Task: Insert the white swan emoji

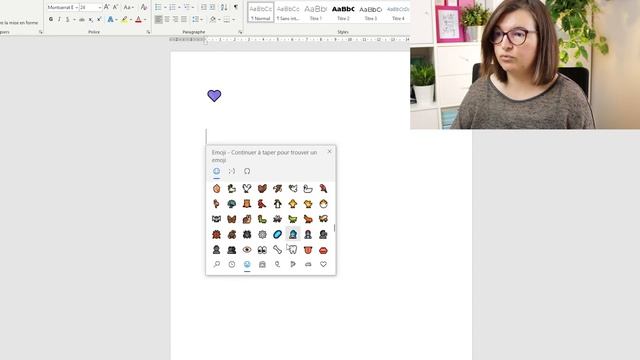Action: 308,188
